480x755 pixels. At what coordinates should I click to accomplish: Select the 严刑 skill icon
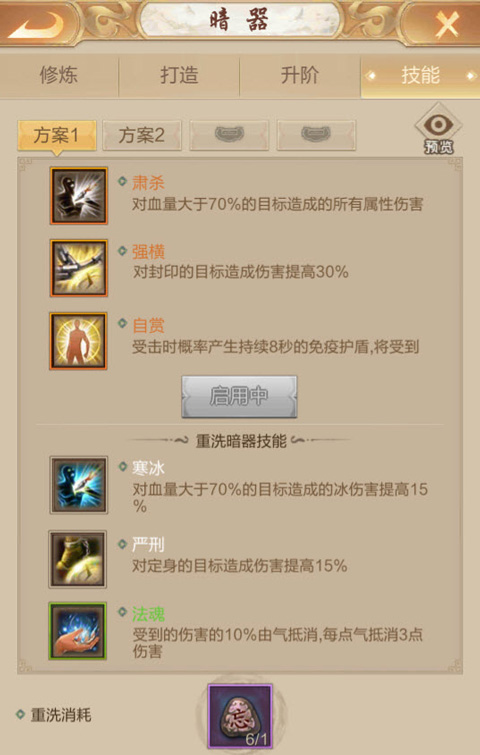pos(78,559)
